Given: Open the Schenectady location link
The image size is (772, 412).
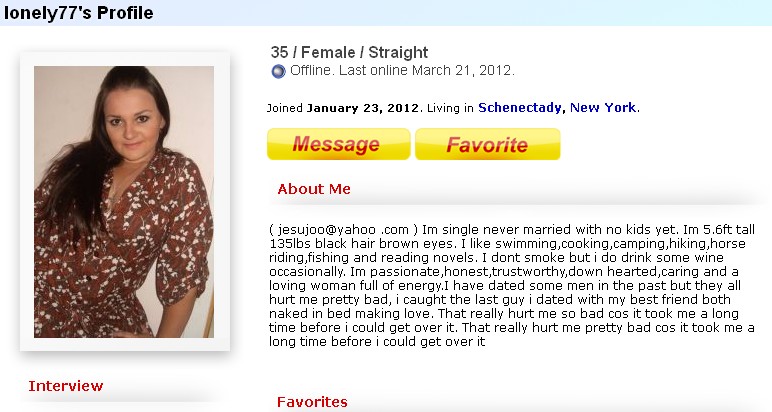Looking at the screenshot, I should click(x=519, y=108).
